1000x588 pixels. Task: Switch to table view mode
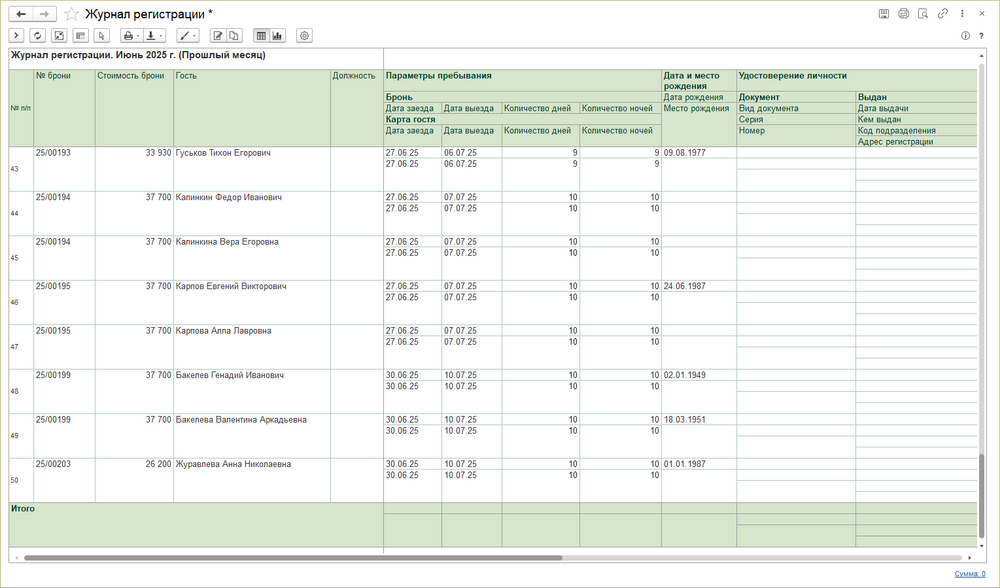pos(261,35)
